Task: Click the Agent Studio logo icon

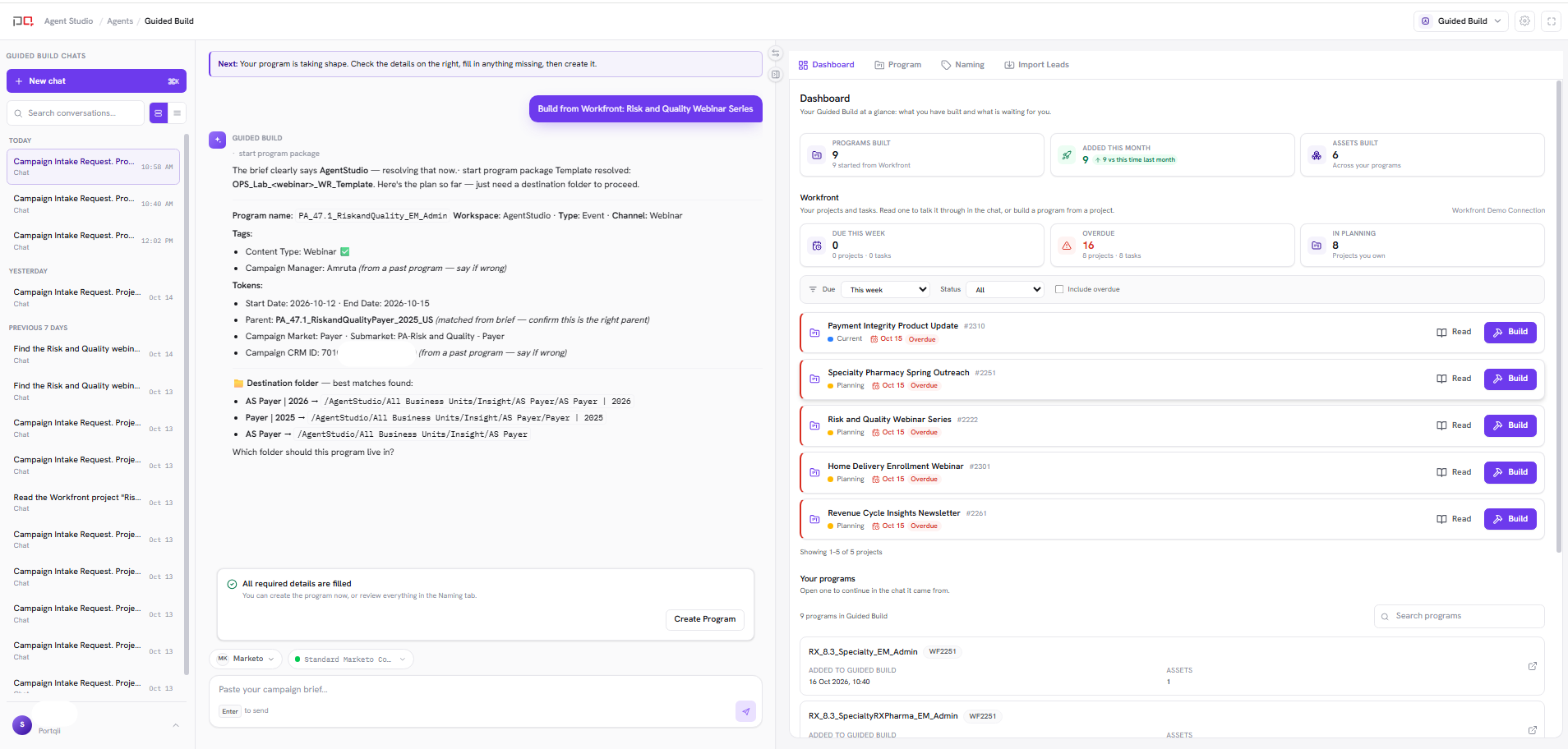Action: 23,21
